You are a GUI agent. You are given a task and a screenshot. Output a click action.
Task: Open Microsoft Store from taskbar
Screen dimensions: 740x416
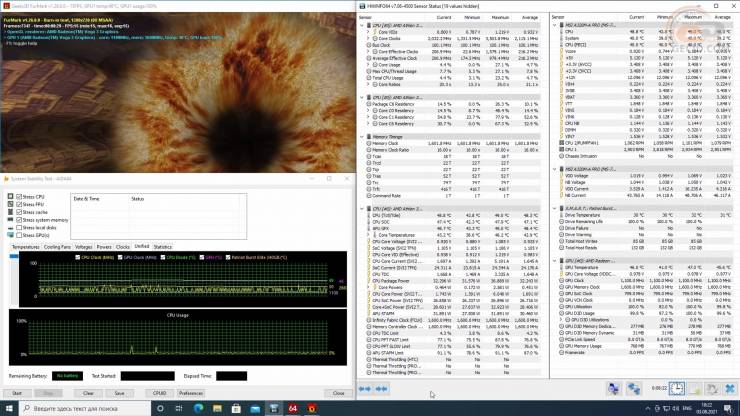236,408
